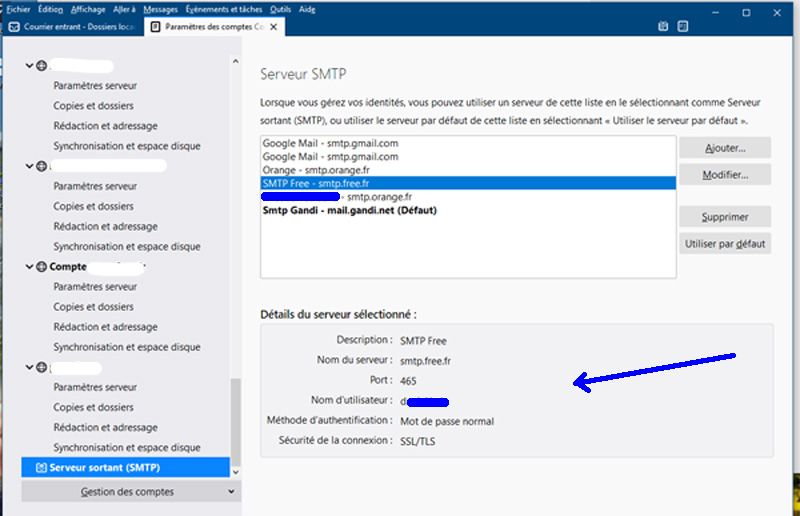Viewport: 800px width, 516px height.
Task: Collapse the topmost account in the tree
Action: 29,66
